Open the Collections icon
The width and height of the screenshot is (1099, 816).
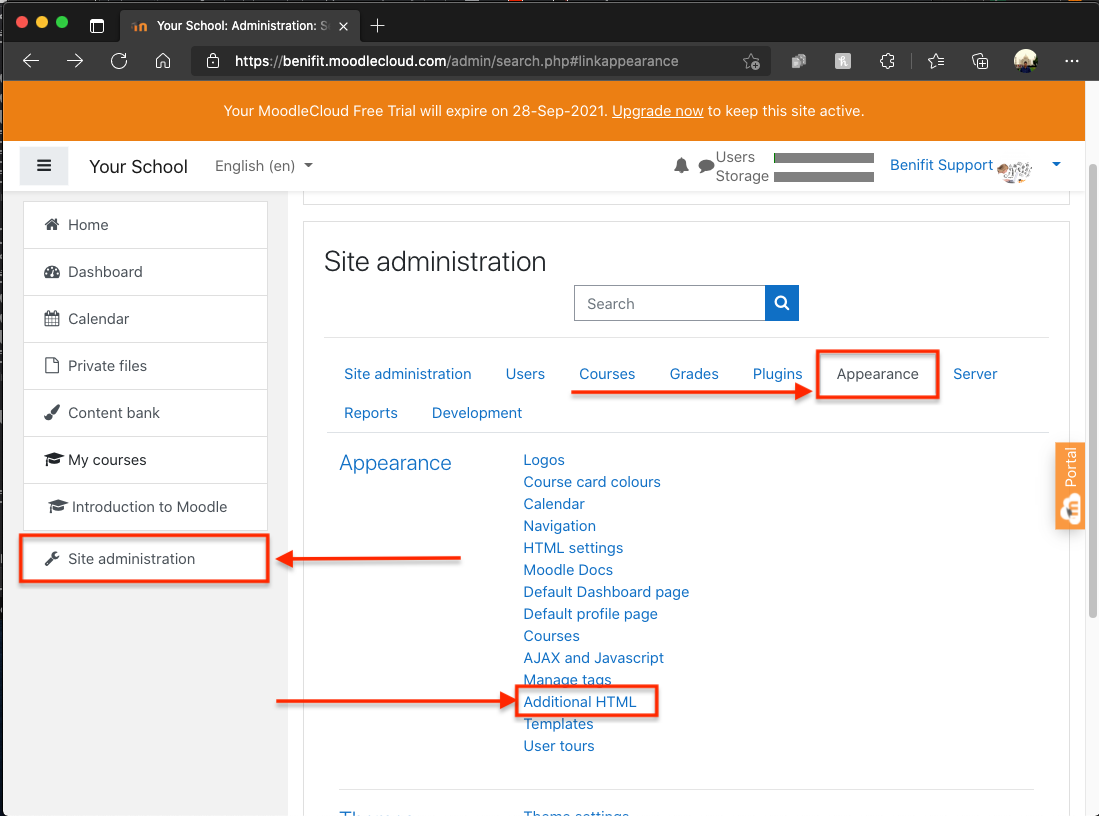pos(980,61)
